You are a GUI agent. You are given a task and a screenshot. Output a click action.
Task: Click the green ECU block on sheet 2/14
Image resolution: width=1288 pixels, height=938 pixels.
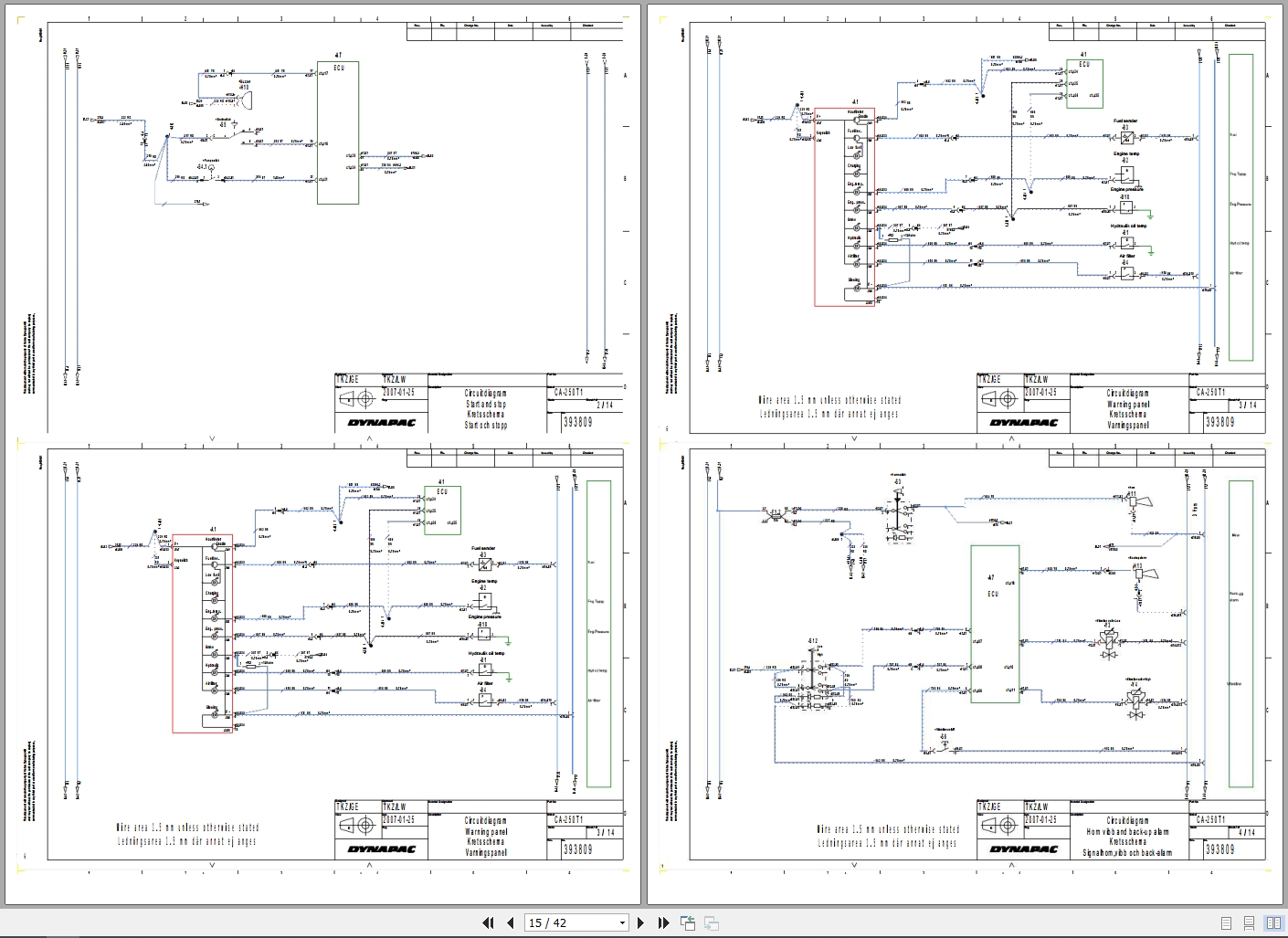(x=338, y=132)
